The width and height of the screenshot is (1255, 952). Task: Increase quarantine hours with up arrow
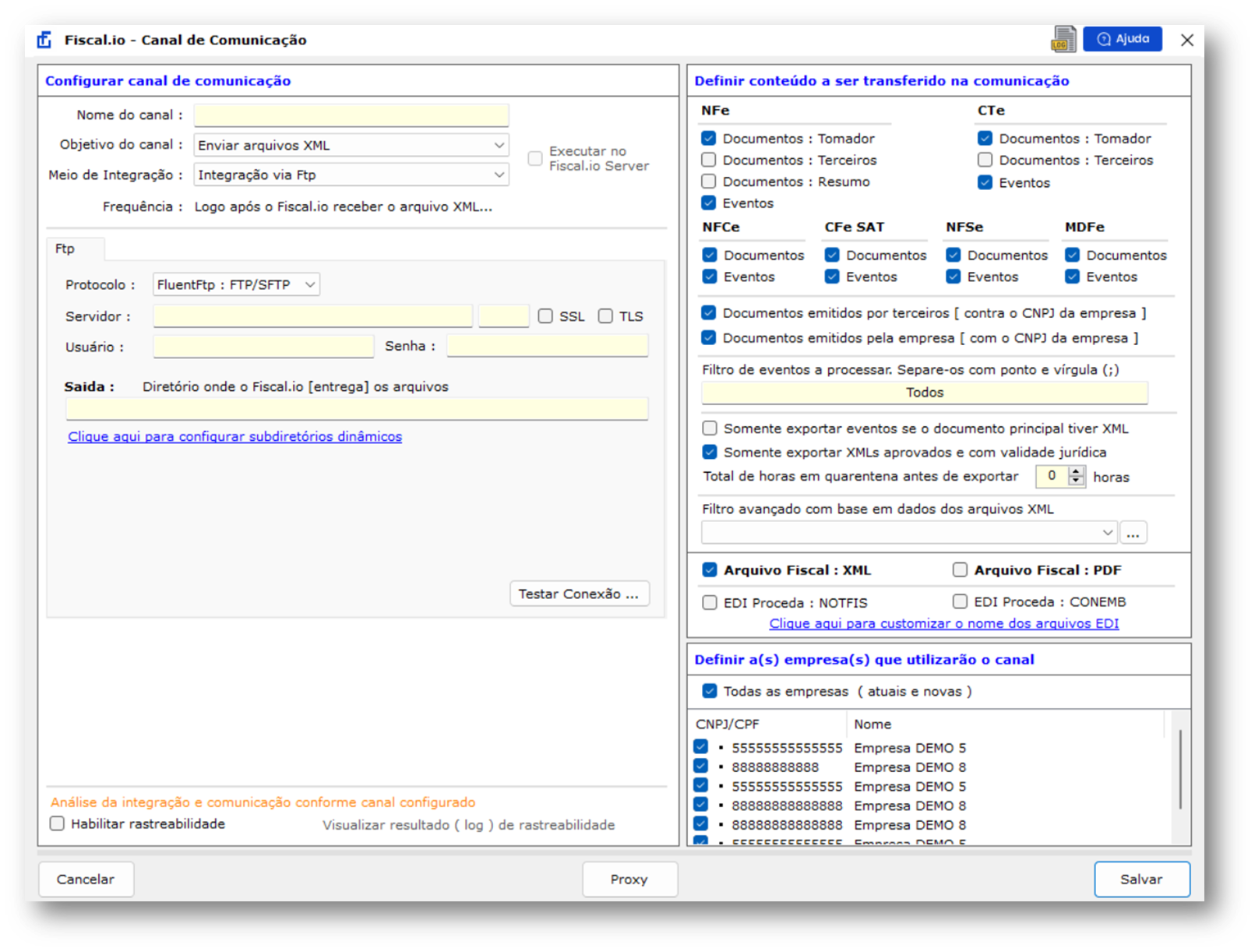pyautogui.click(x=1076, y=471)
